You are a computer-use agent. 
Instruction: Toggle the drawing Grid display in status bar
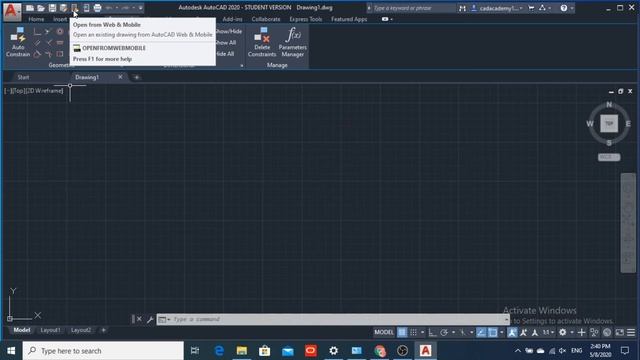[402, 332]
